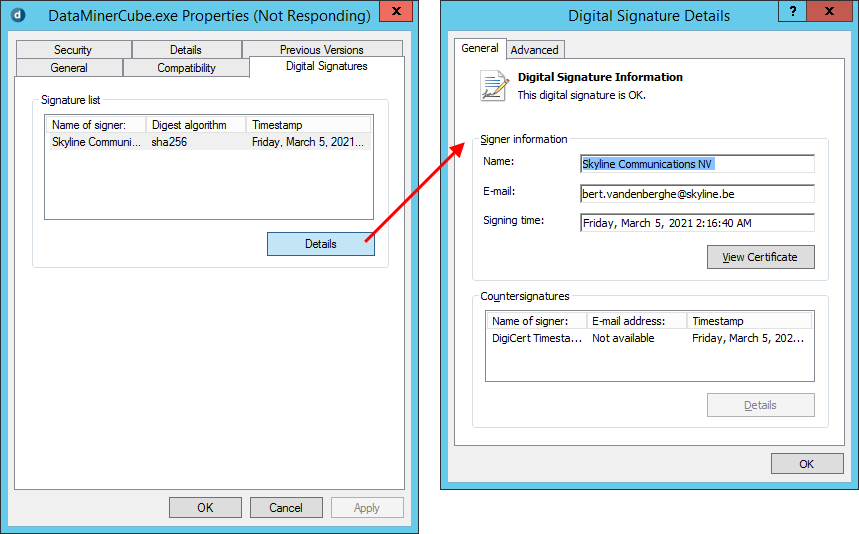Click the Digest algorithm column header
The width and height of the screenshot is (859, 534).
coord(196,125)
